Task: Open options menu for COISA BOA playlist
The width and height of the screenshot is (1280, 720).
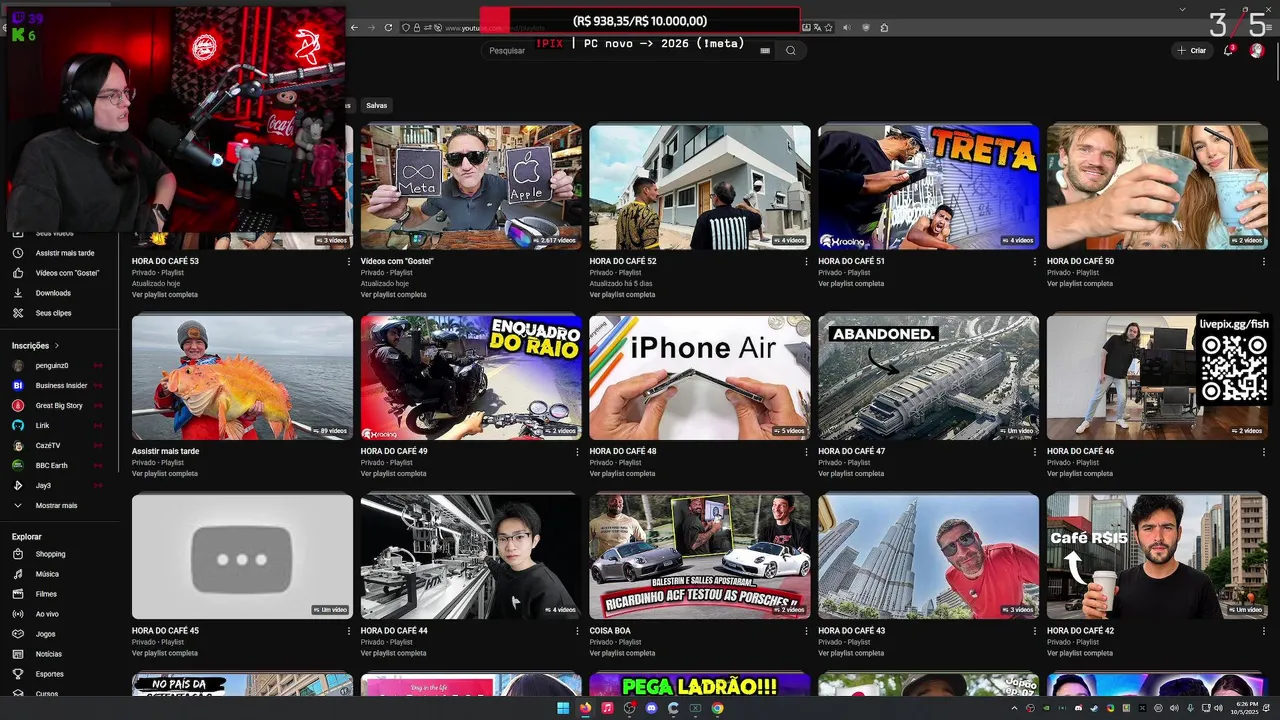Action: point(806,631)
